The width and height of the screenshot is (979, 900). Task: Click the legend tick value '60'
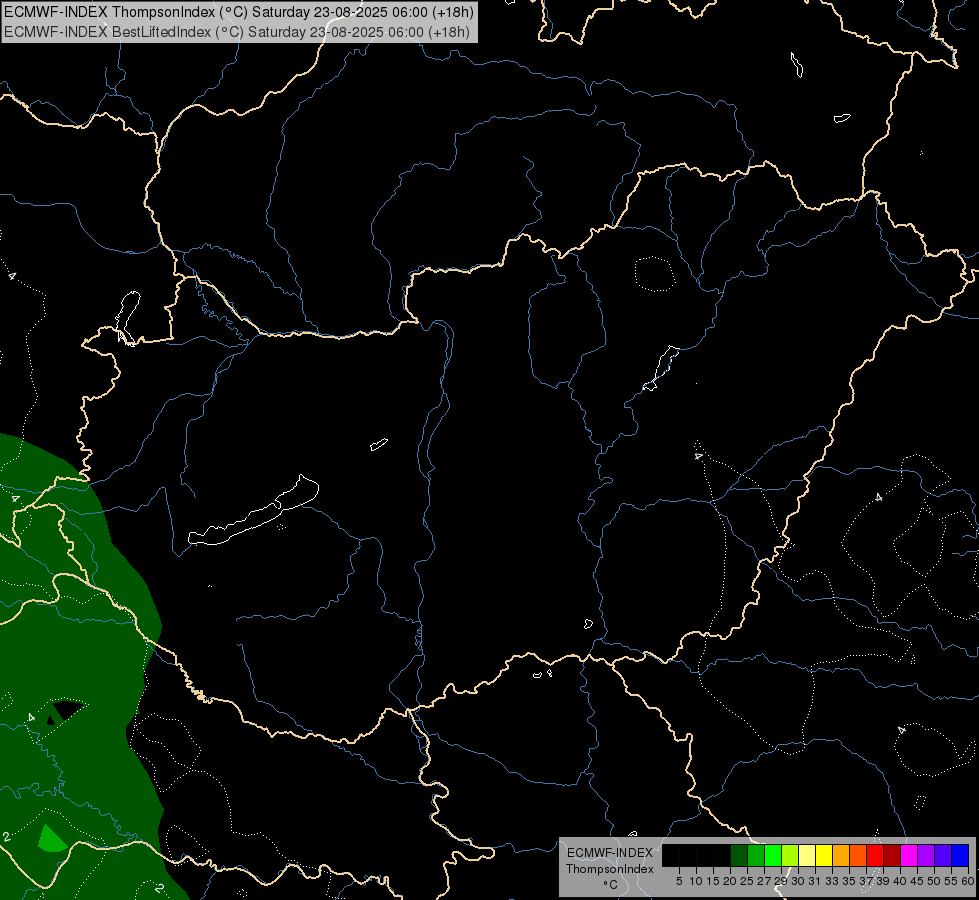(x=968, y=881)
